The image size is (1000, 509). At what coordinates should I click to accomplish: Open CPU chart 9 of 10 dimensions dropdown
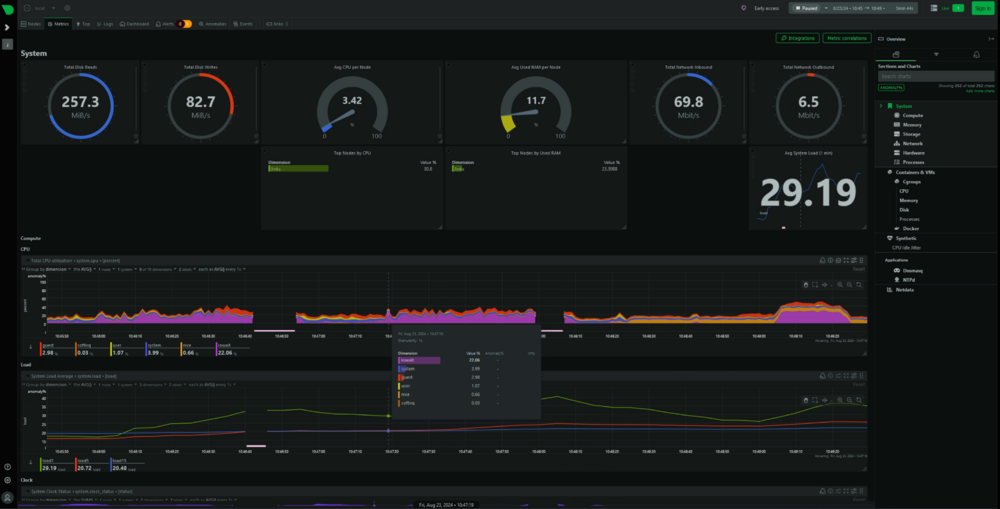[x=157, y=269]
